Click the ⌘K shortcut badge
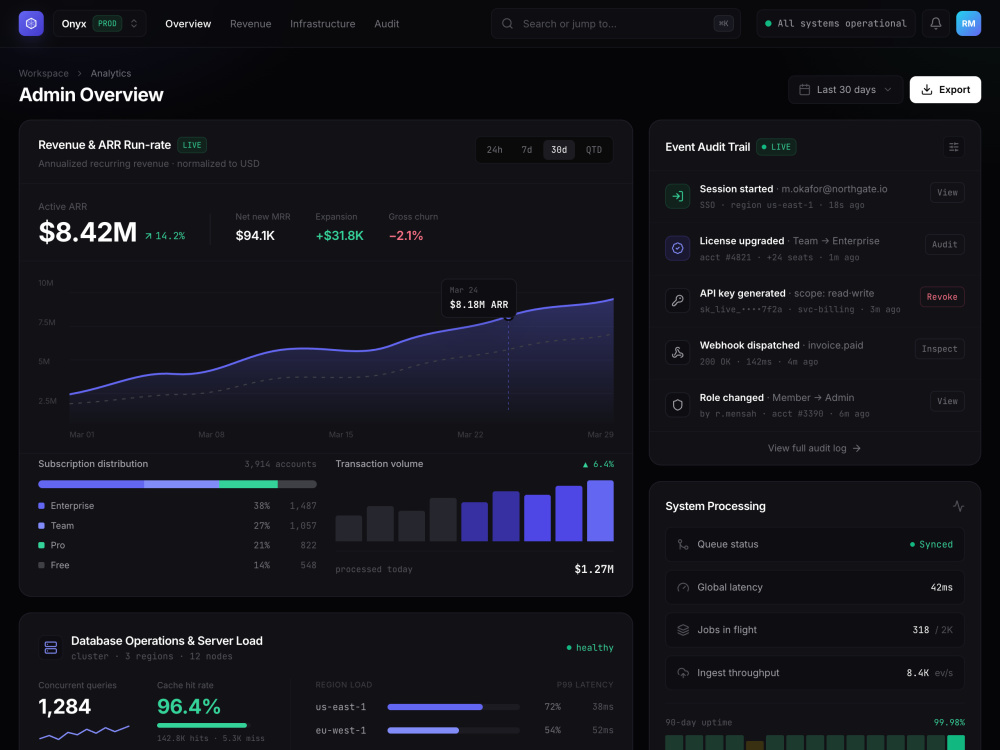Image resolution: width=1000 pixels, height=750 pixels. (x=723, y=24)
